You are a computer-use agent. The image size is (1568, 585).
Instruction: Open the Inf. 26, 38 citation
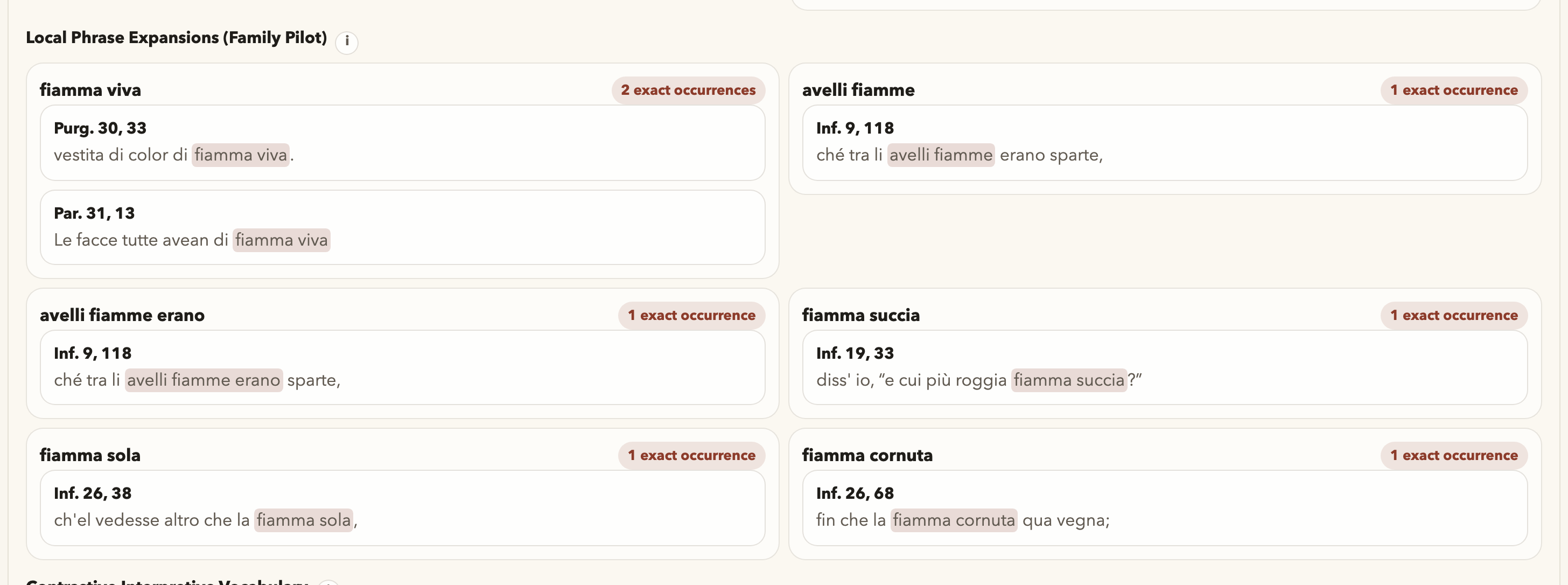pos(93,493)
